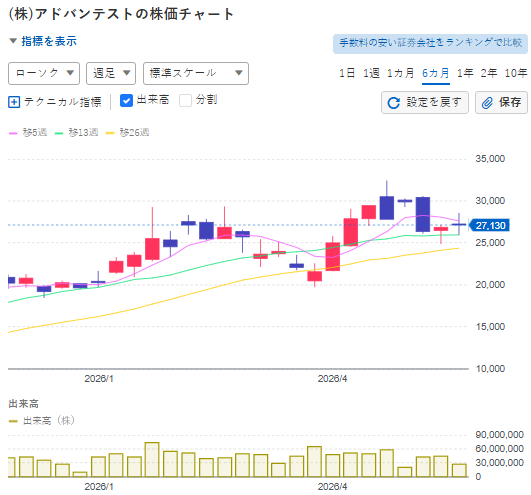Open the 標準スケール scale dropdown
This screenshot has height=495, width=531.
(196, 73)
